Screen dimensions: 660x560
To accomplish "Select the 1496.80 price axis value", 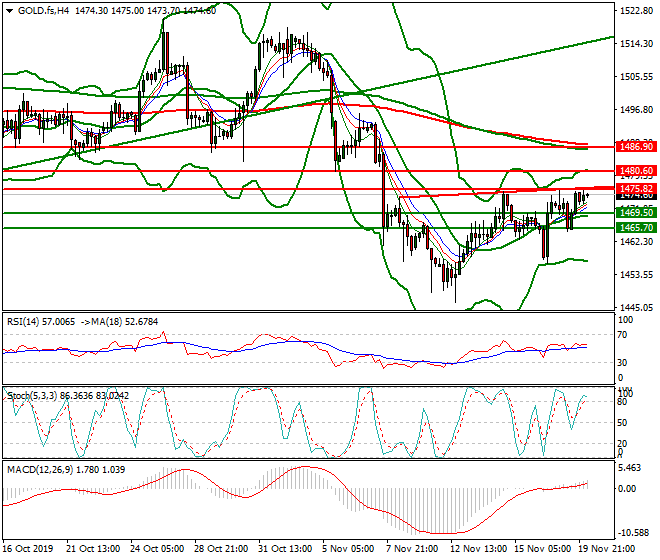I will pos(636,109).
